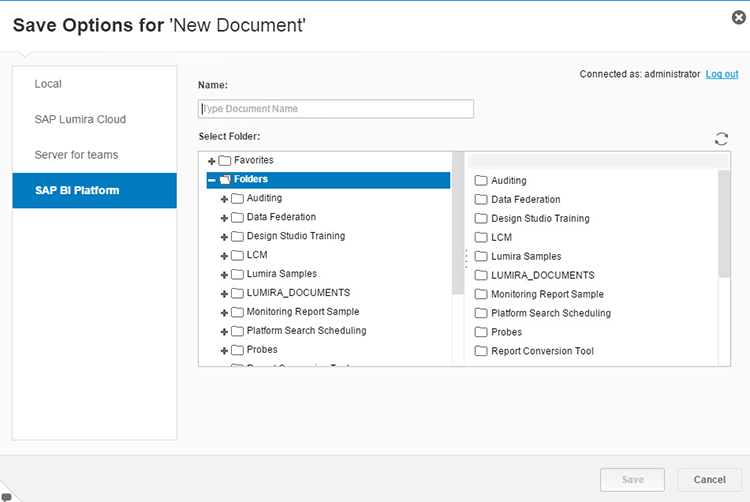Click the chat bubble icon at bottom left
The width and height of the screenshot is (750, 502).
(7, 496)
